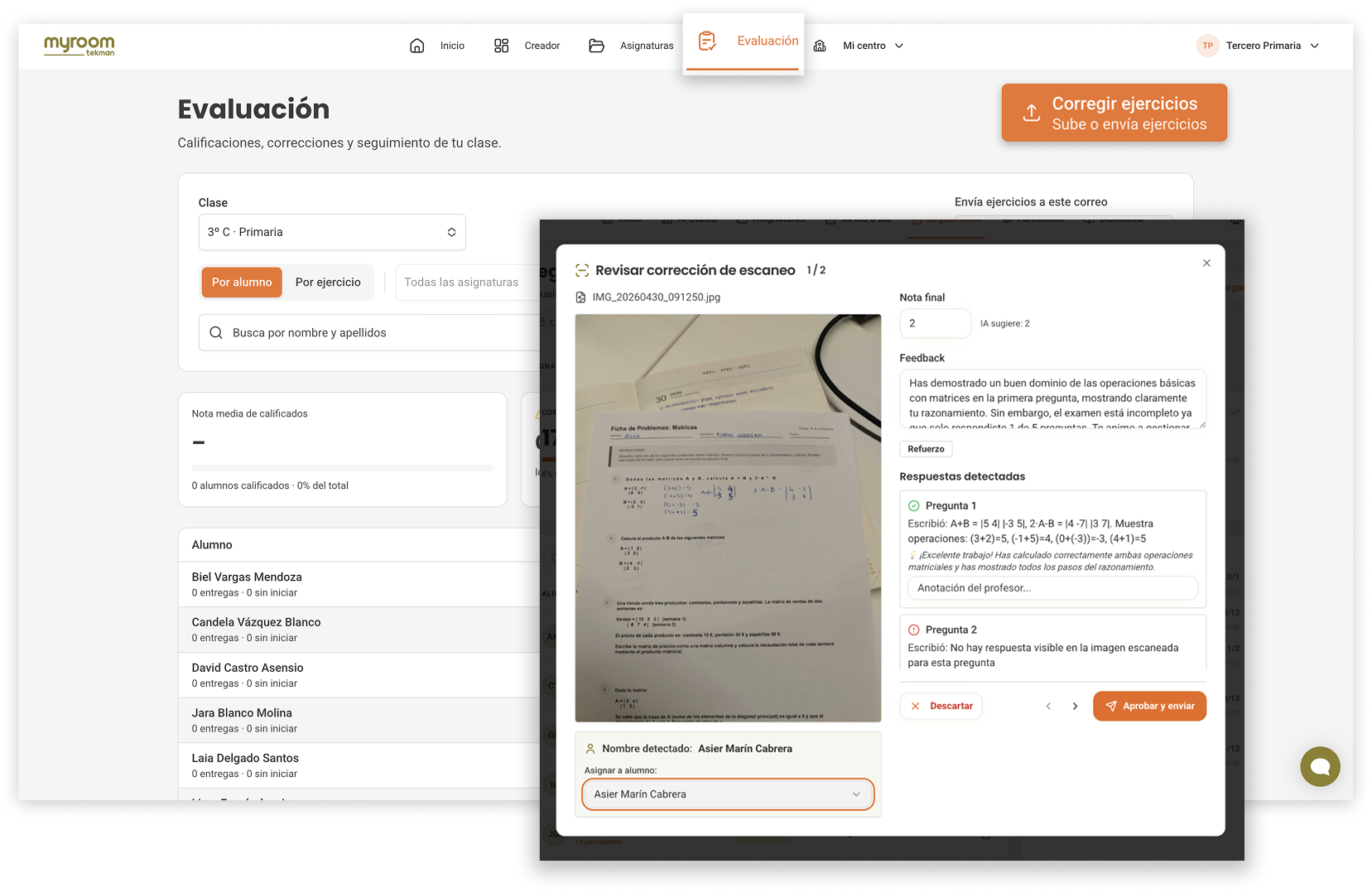The height and width of the screenshot is (893, 1372).
Task: Click the TP profile avatar
Action: [x=1207, y=46]
